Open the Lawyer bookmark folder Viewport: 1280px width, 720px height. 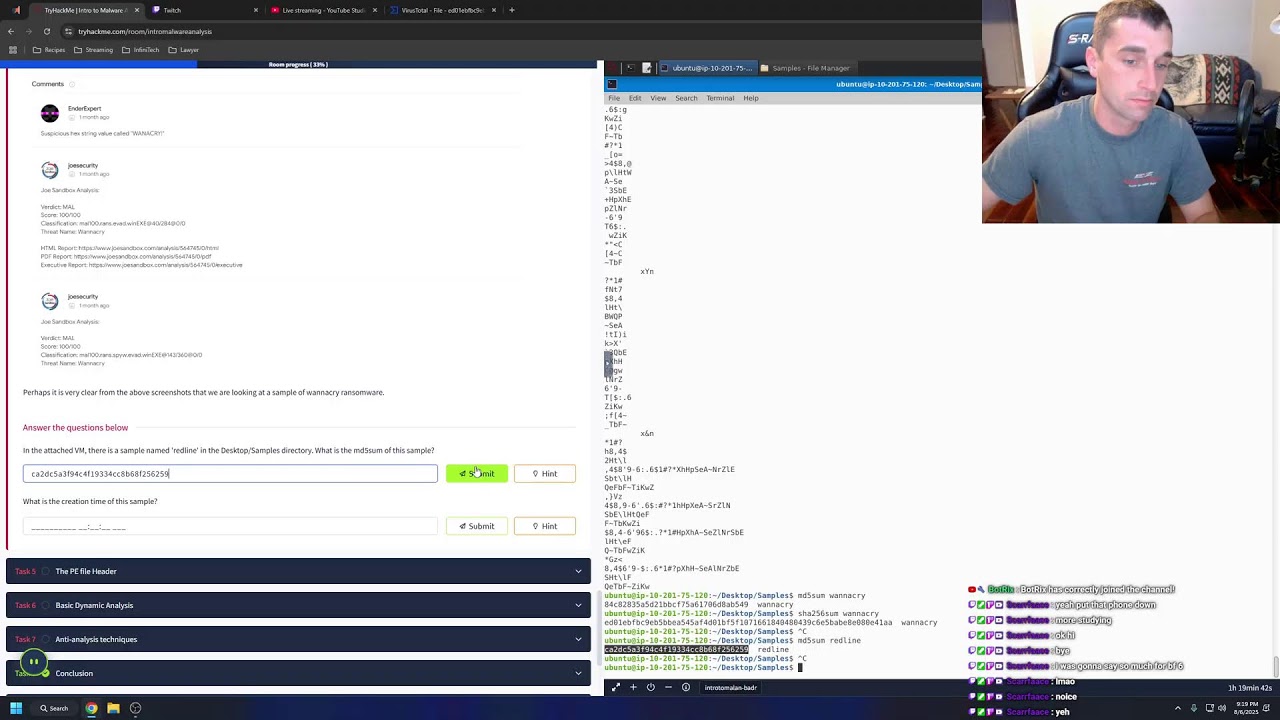tap(184, 50)
